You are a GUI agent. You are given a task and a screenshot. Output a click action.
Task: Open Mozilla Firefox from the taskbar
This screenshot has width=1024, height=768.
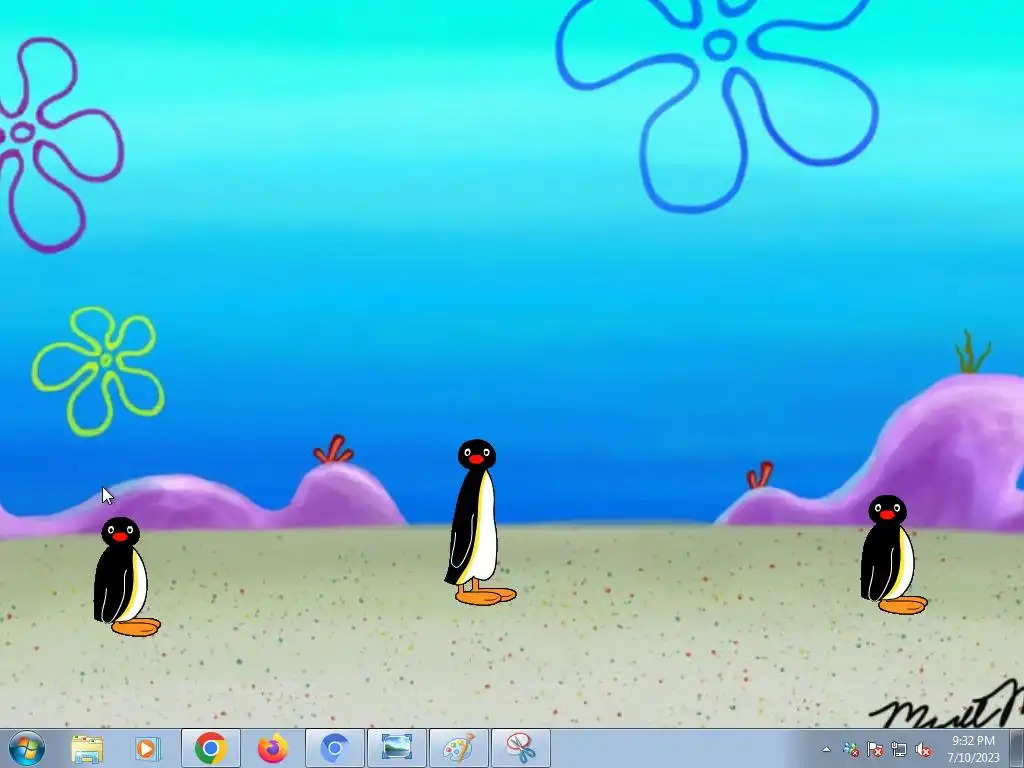tap(272, 748)
